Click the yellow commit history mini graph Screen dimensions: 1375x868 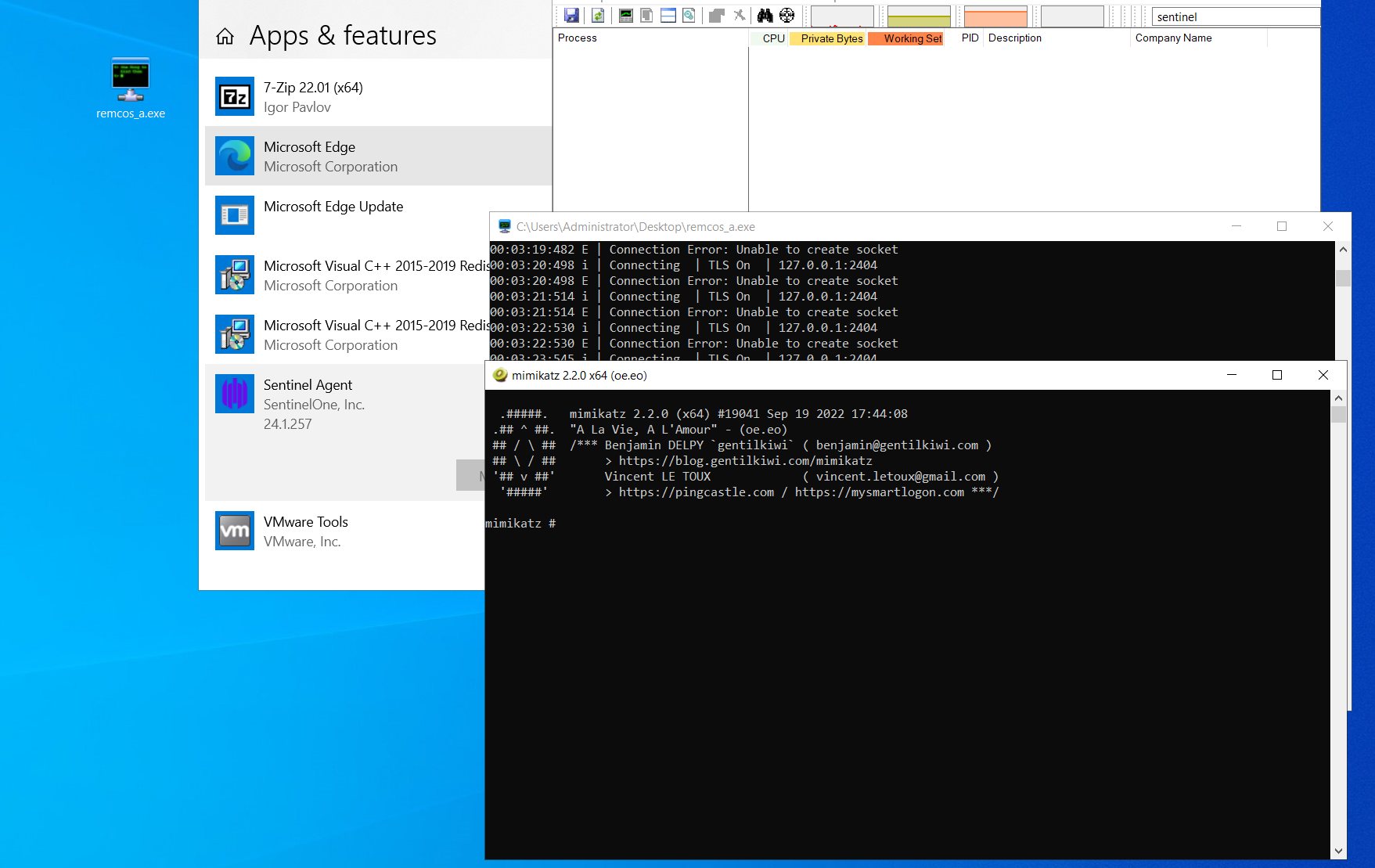pyautogui.click(x=919, y=16)
